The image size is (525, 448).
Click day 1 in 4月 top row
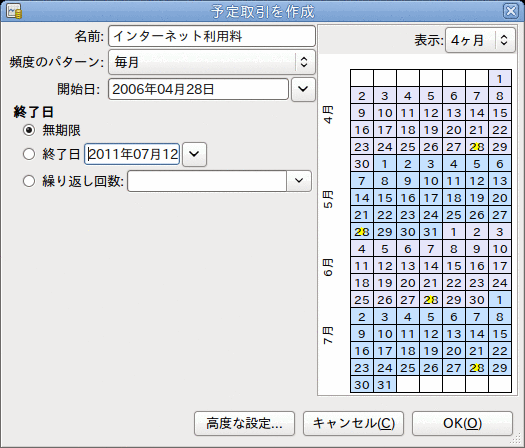[500, 79]
